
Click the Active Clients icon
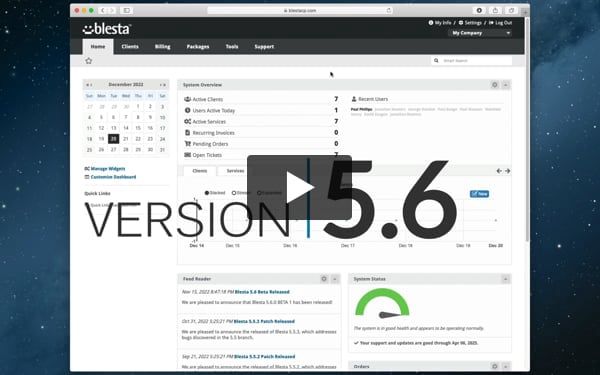(x=188, y=99)
